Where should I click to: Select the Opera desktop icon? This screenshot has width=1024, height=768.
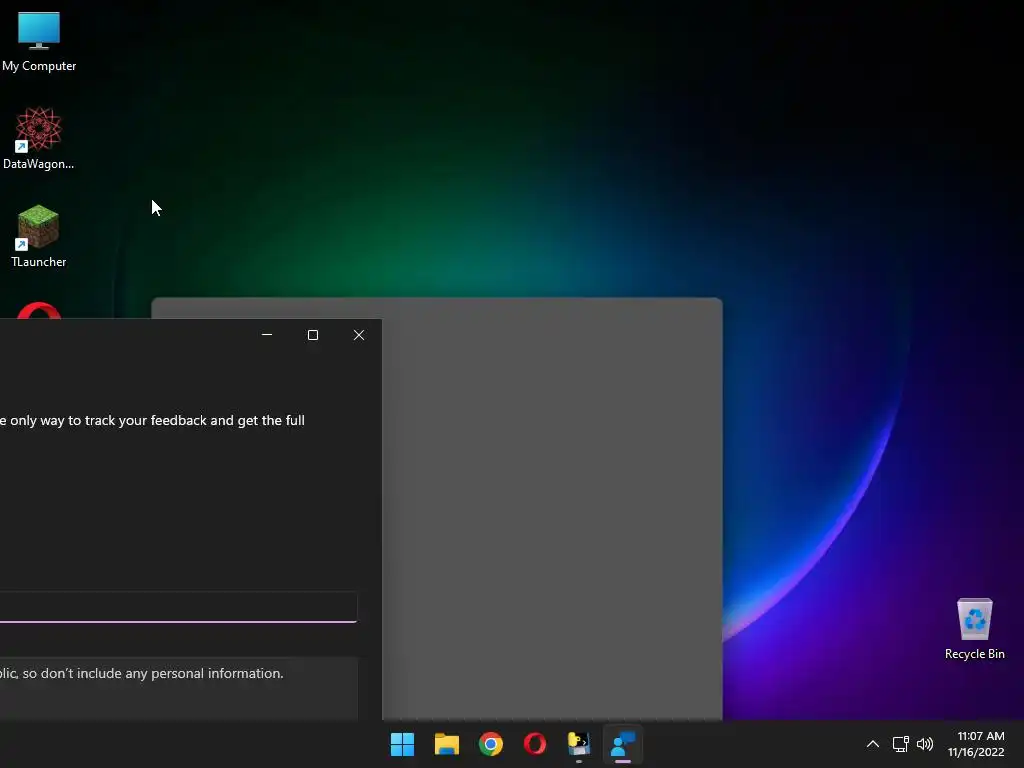pos(39,310)
